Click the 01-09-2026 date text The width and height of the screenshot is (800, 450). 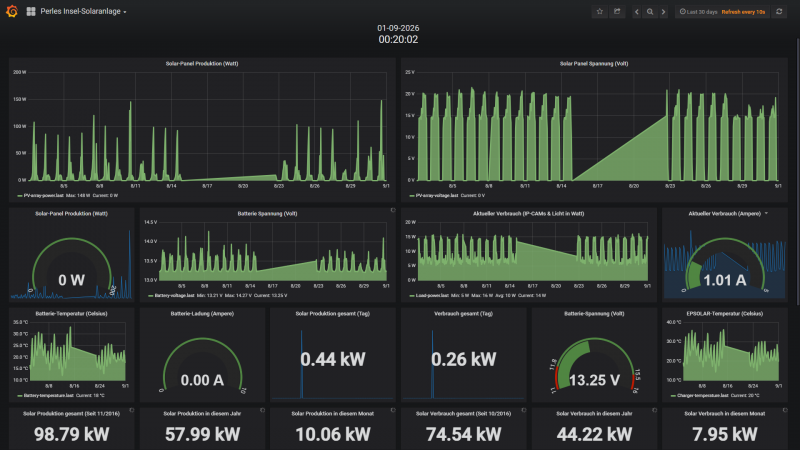coord(398,28)
